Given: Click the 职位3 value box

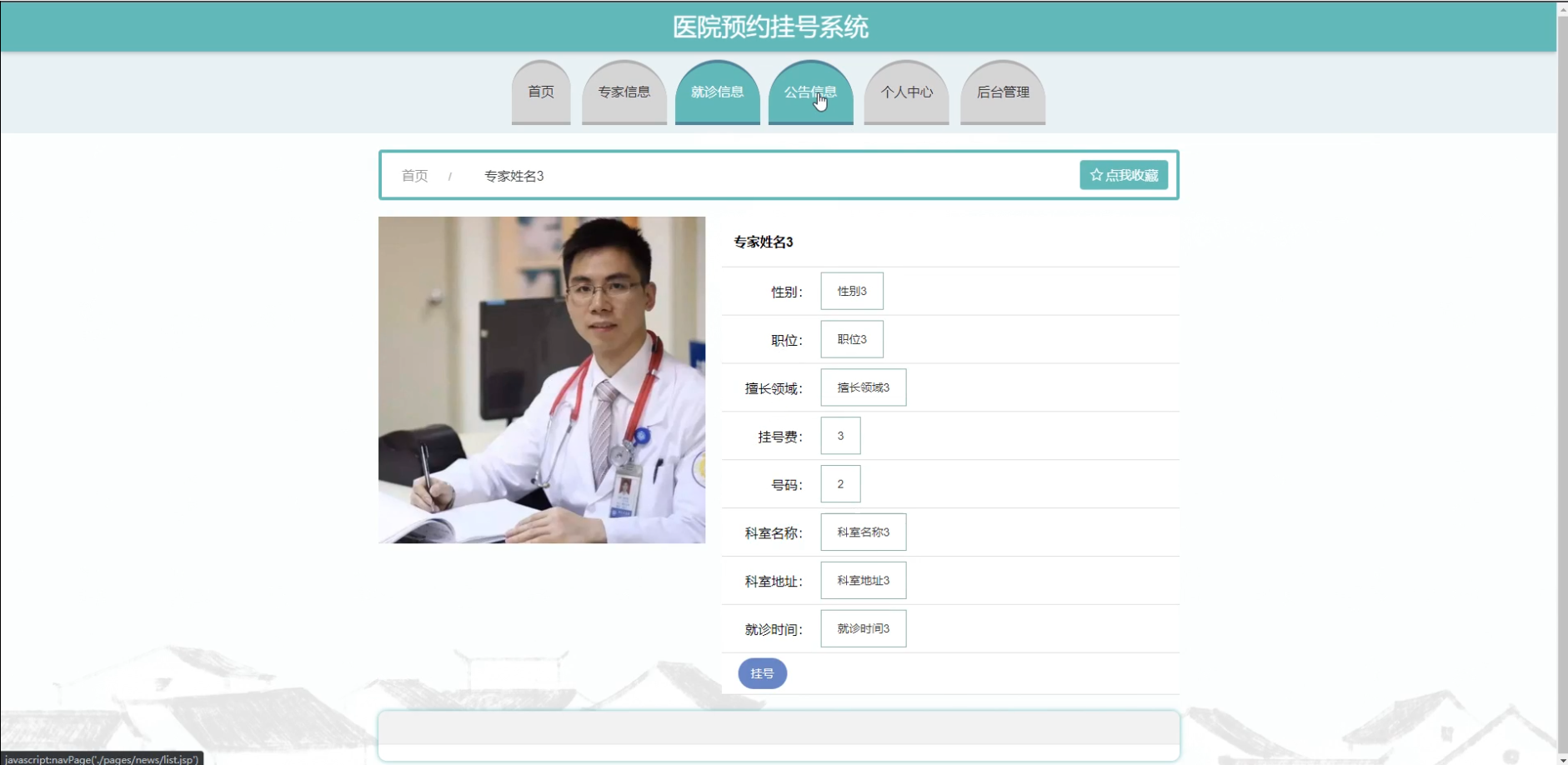Looking at the screenshot, I should 851,338.
